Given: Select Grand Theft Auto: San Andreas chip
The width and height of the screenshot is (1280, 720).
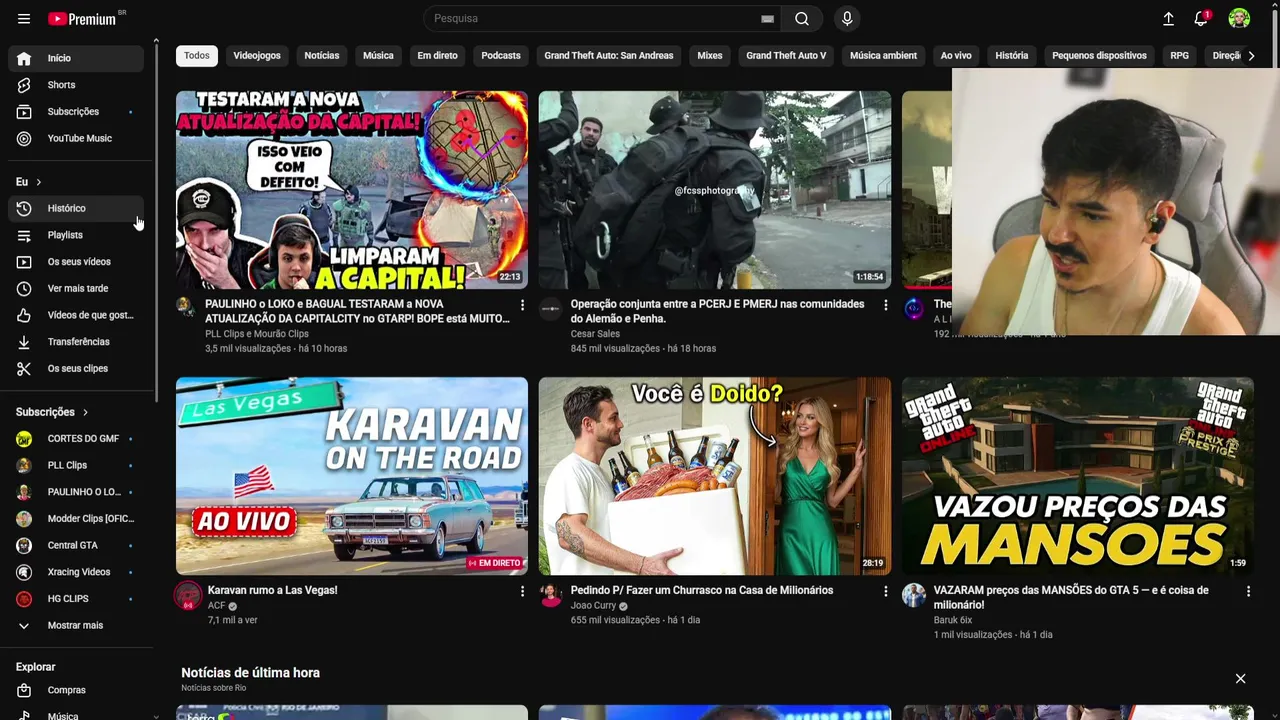Looking at the screenshot, I should [x=609, y=56].
